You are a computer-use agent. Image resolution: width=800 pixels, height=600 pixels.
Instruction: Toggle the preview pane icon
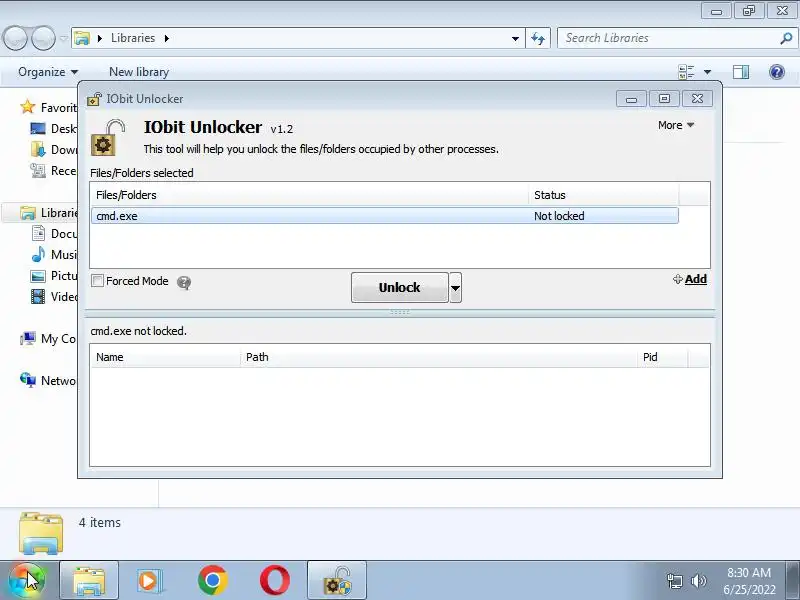(741, 72)
